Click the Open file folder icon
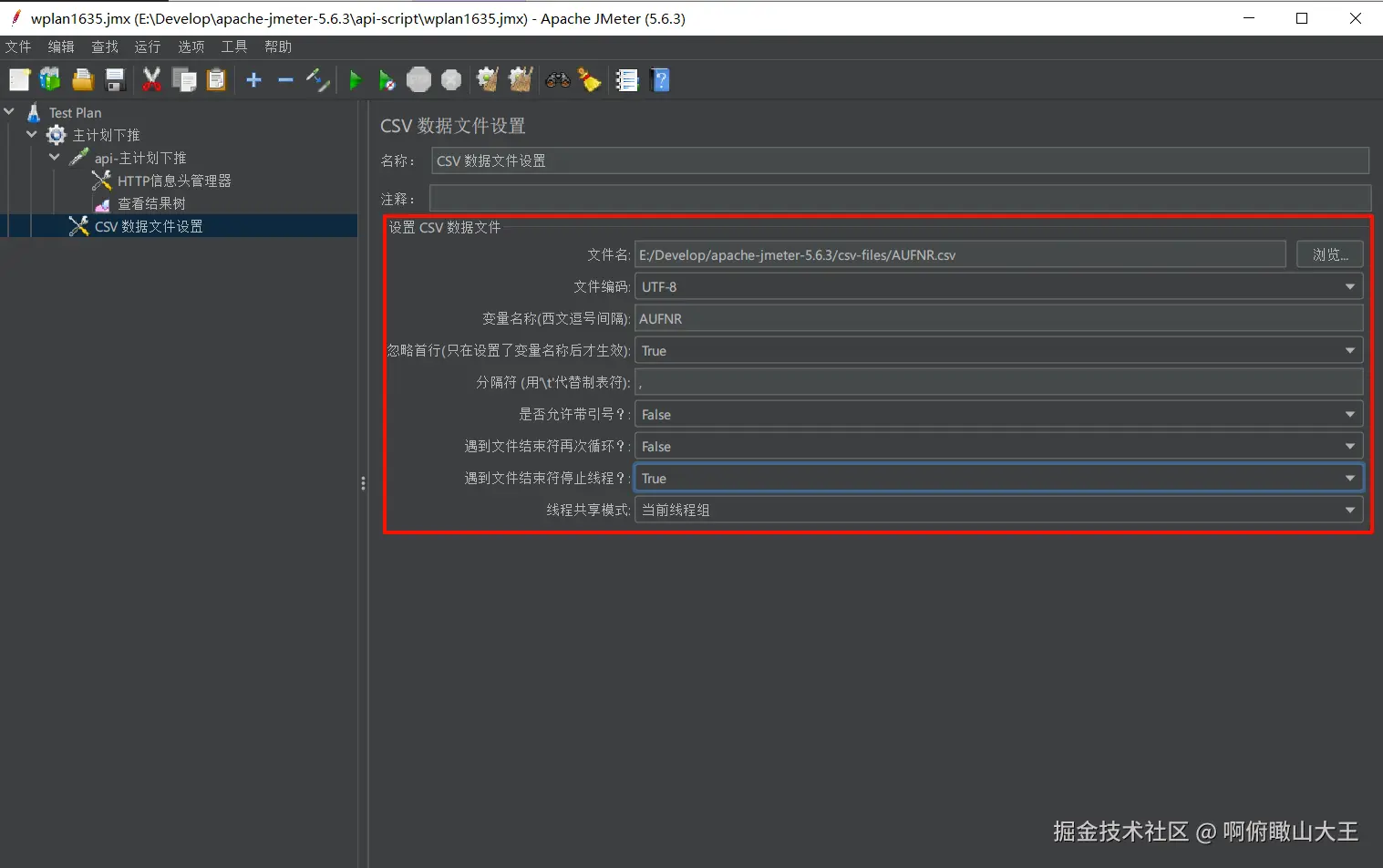The width and height of the screenshot is (1383, 868). click(83, 80)
